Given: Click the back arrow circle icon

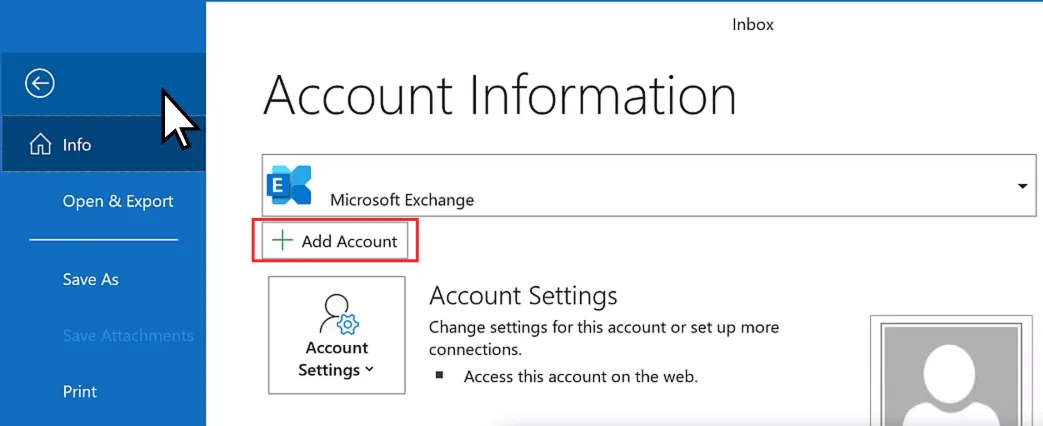Looking at the screenshot, I should pyautogui.click(x=40, y=84).
